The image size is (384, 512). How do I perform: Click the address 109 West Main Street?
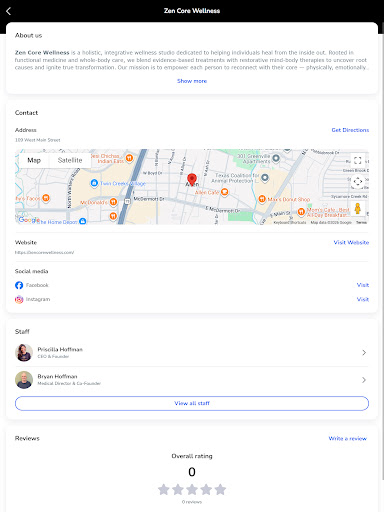(x=38, y=140)
